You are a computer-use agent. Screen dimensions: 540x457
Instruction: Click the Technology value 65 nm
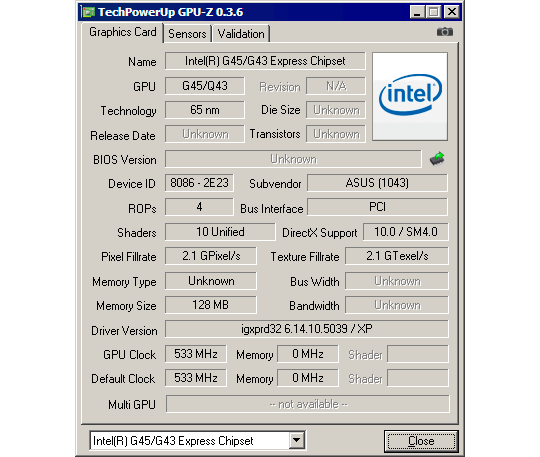click(205, 110)
